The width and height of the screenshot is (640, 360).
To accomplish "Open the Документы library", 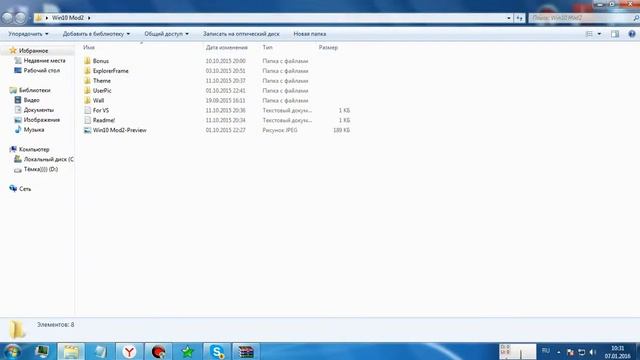I will coord(38,110).
